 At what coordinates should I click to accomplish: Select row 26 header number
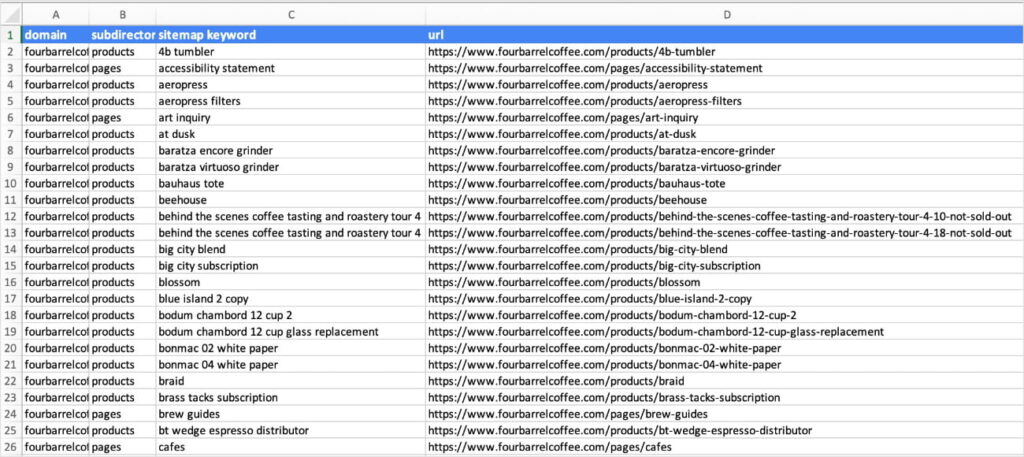click(11, 447)
